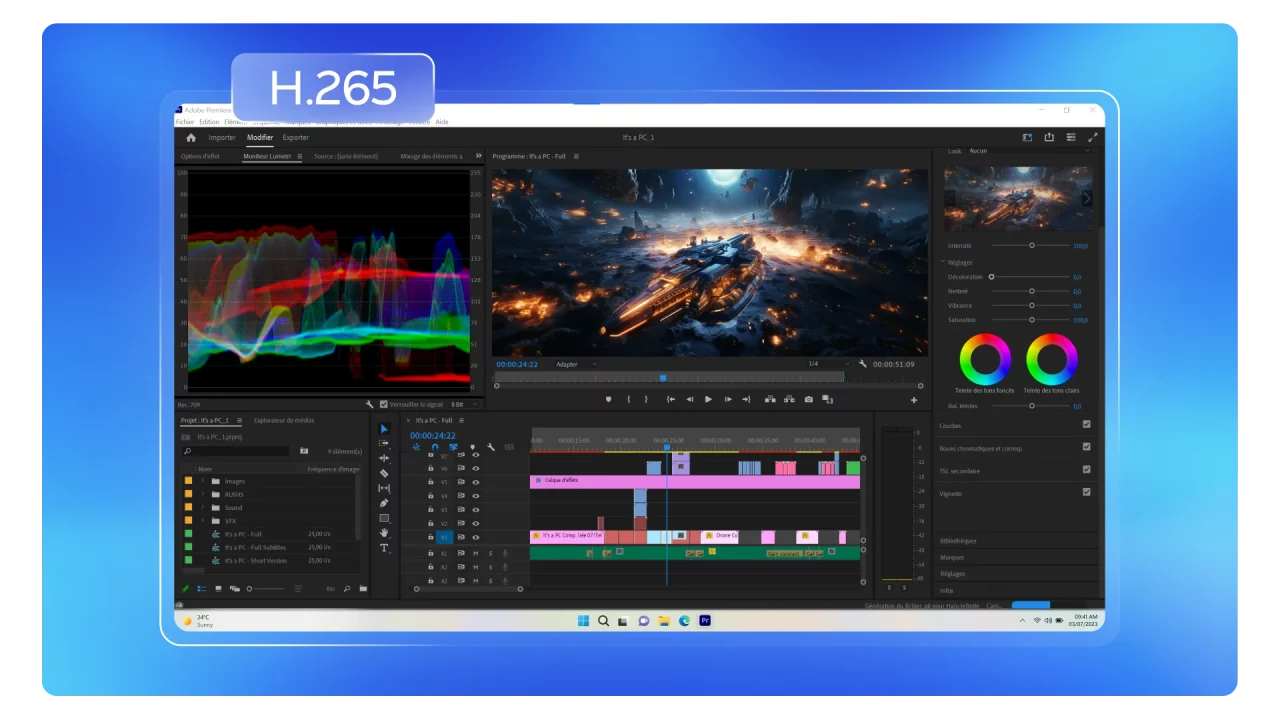The image size is (1280, 720).
Task: Go to the Home screen icon
Action: click(x=191, y=138)
